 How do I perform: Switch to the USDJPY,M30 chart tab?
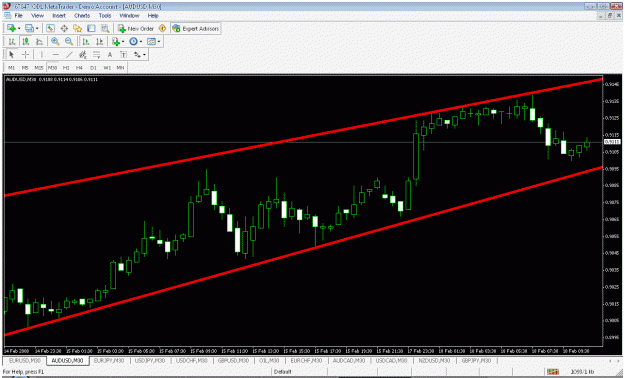click(150, 360)
